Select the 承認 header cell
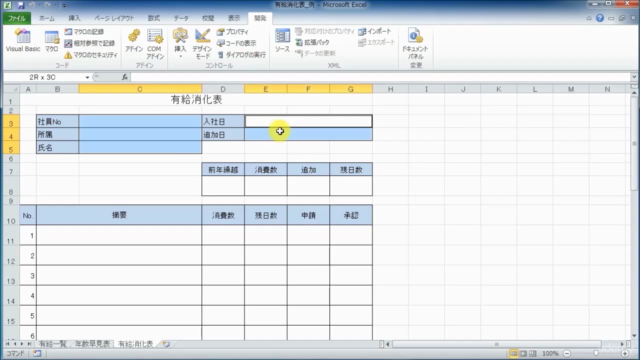The width and height of the screenshot is (640, 360). click(x=351, y=215)
